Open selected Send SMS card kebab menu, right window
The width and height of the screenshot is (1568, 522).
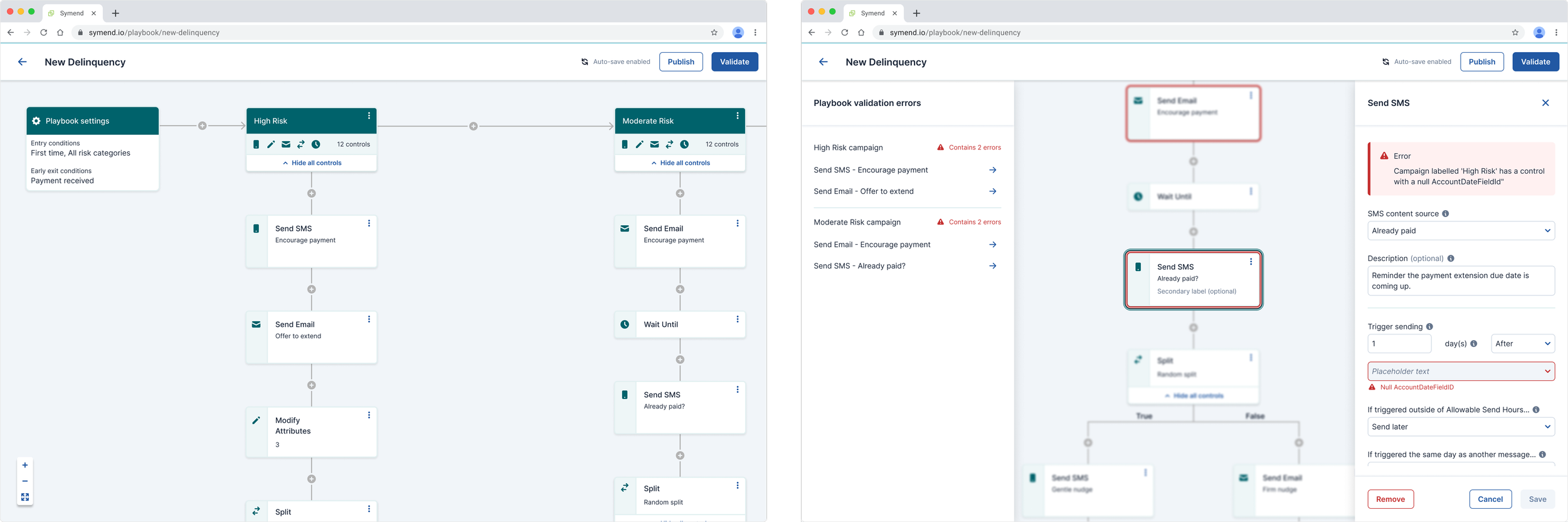click(x=1251, y=262)
